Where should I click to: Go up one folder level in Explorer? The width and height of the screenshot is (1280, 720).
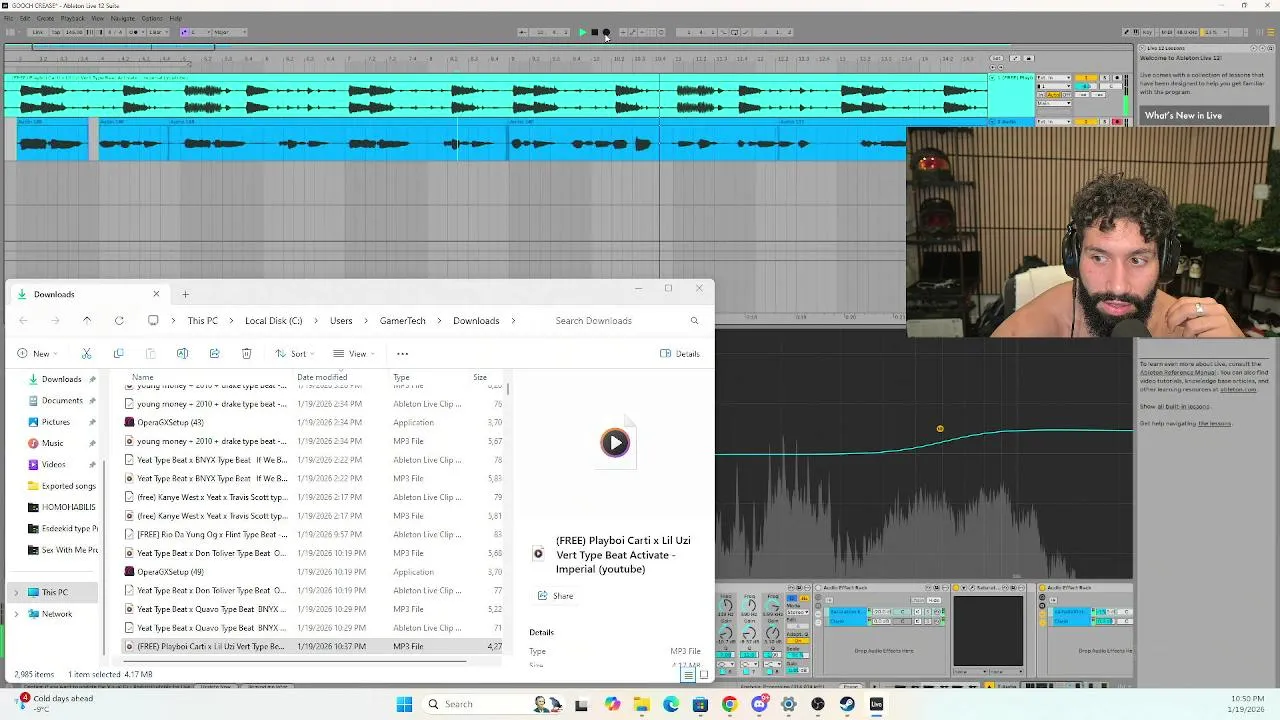click(x=87, y=321)
